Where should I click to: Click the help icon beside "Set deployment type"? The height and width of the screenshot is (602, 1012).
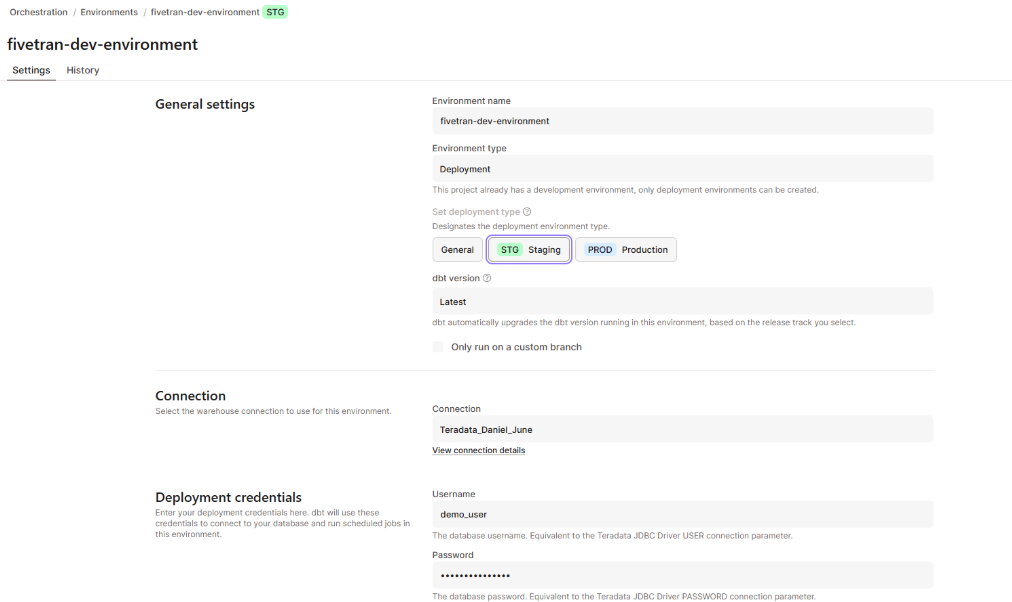point(527,211)
